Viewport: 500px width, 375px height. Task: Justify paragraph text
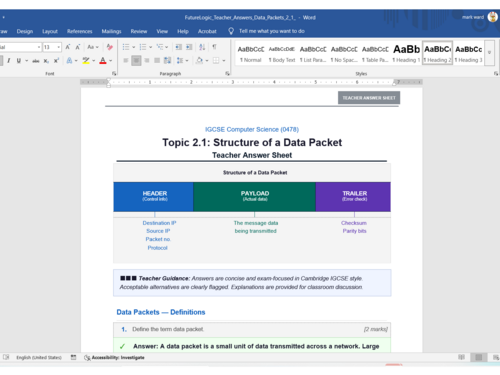coord(157,61)
